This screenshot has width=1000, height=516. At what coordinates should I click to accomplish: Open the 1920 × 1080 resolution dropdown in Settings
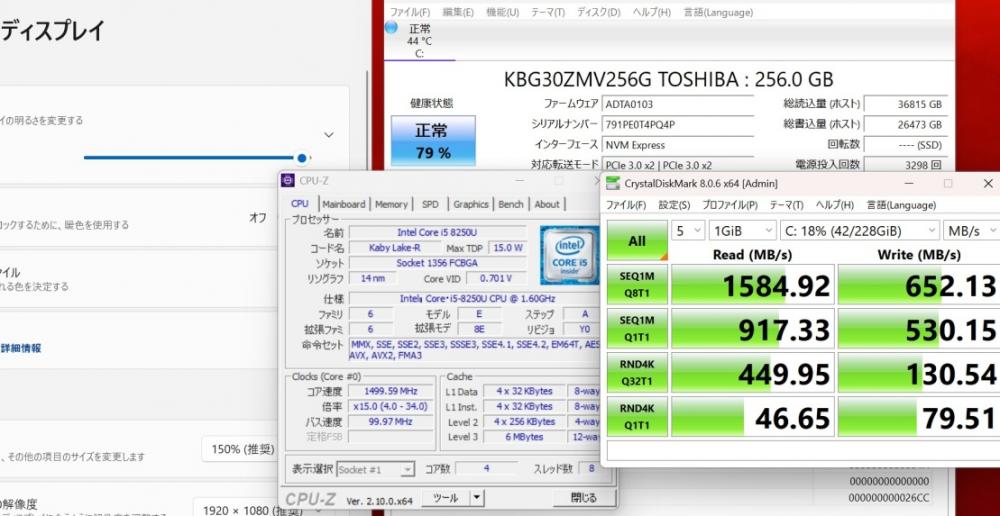coord(237,510)
